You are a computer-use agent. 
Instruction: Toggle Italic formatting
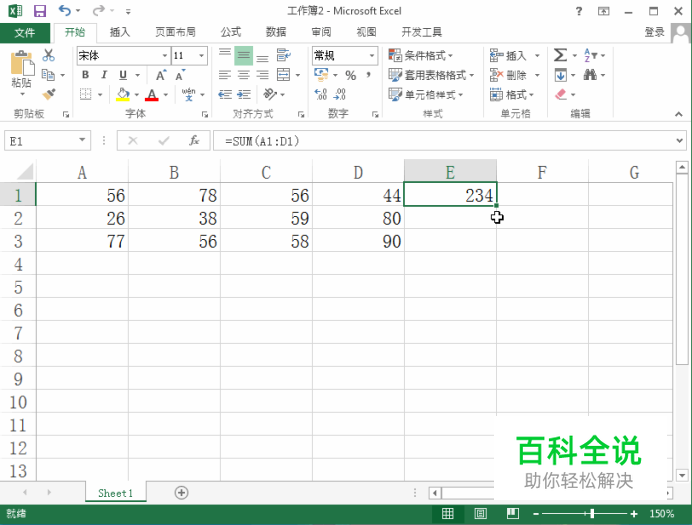(104, 75)
